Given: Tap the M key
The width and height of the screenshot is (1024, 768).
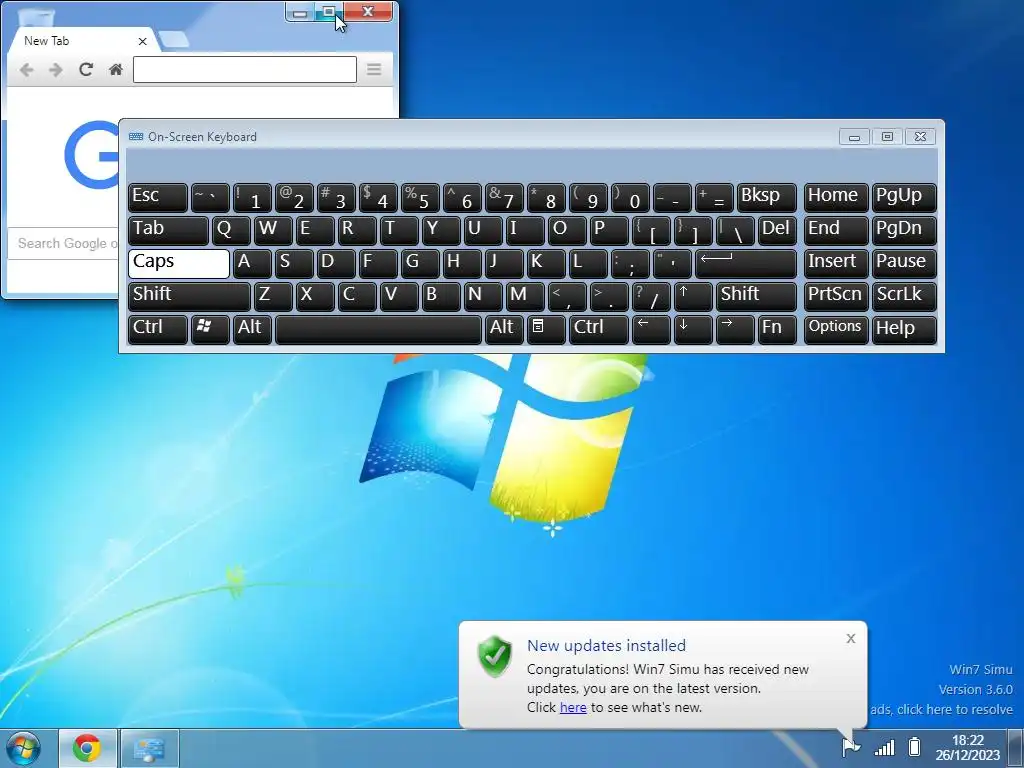Looking at the screenshot, I should pos(525,296).
